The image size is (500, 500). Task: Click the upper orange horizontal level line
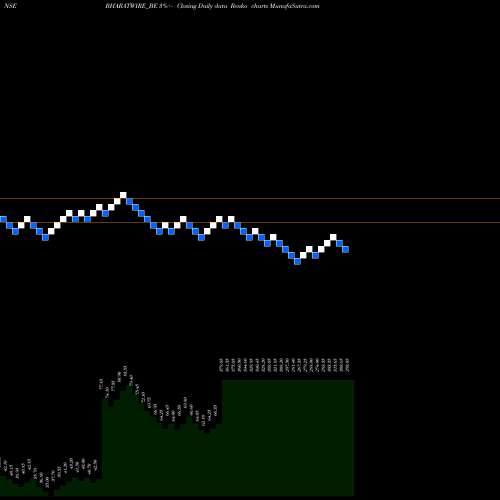(250, 199)
